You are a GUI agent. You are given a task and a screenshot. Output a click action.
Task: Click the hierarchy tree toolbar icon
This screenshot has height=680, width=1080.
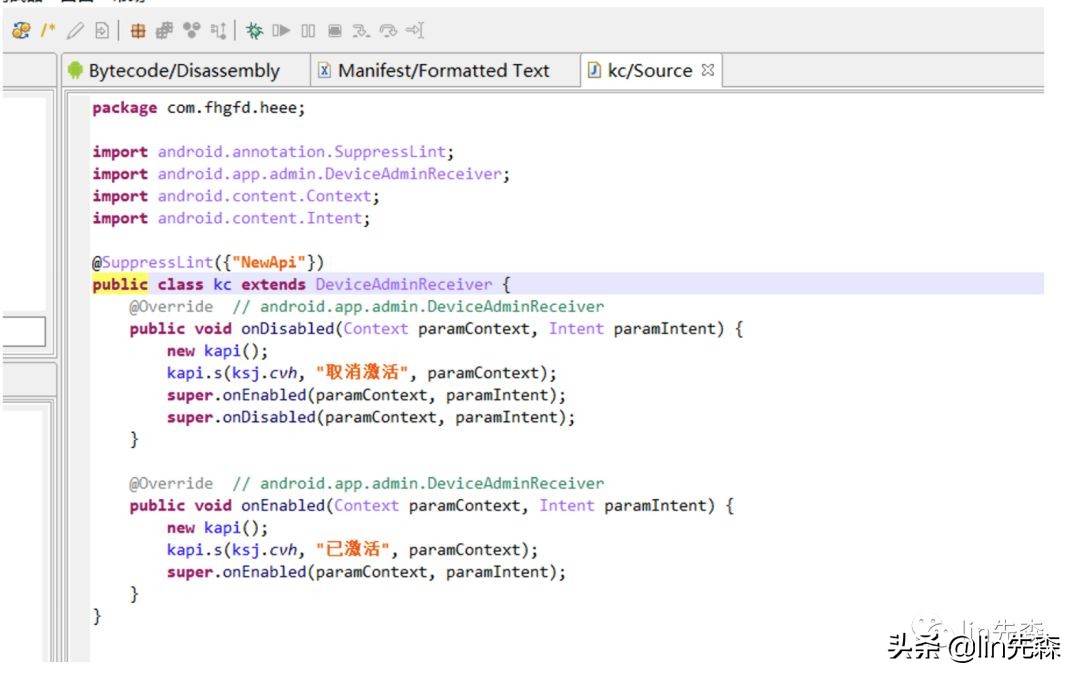218,31
